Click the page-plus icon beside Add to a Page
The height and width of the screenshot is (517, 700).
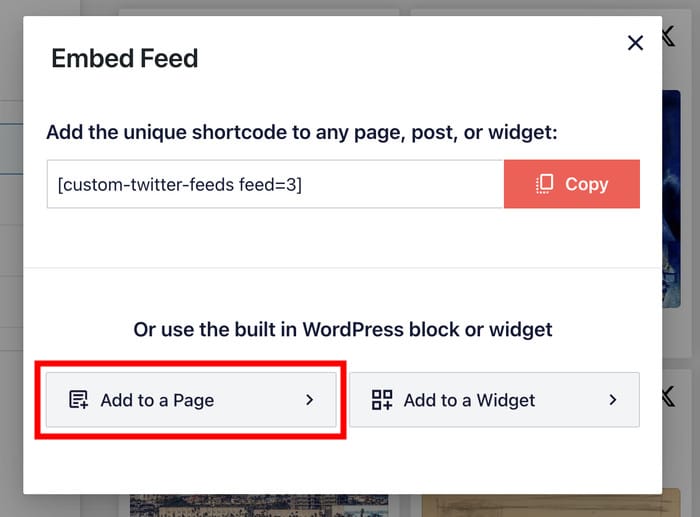(78, 400)
